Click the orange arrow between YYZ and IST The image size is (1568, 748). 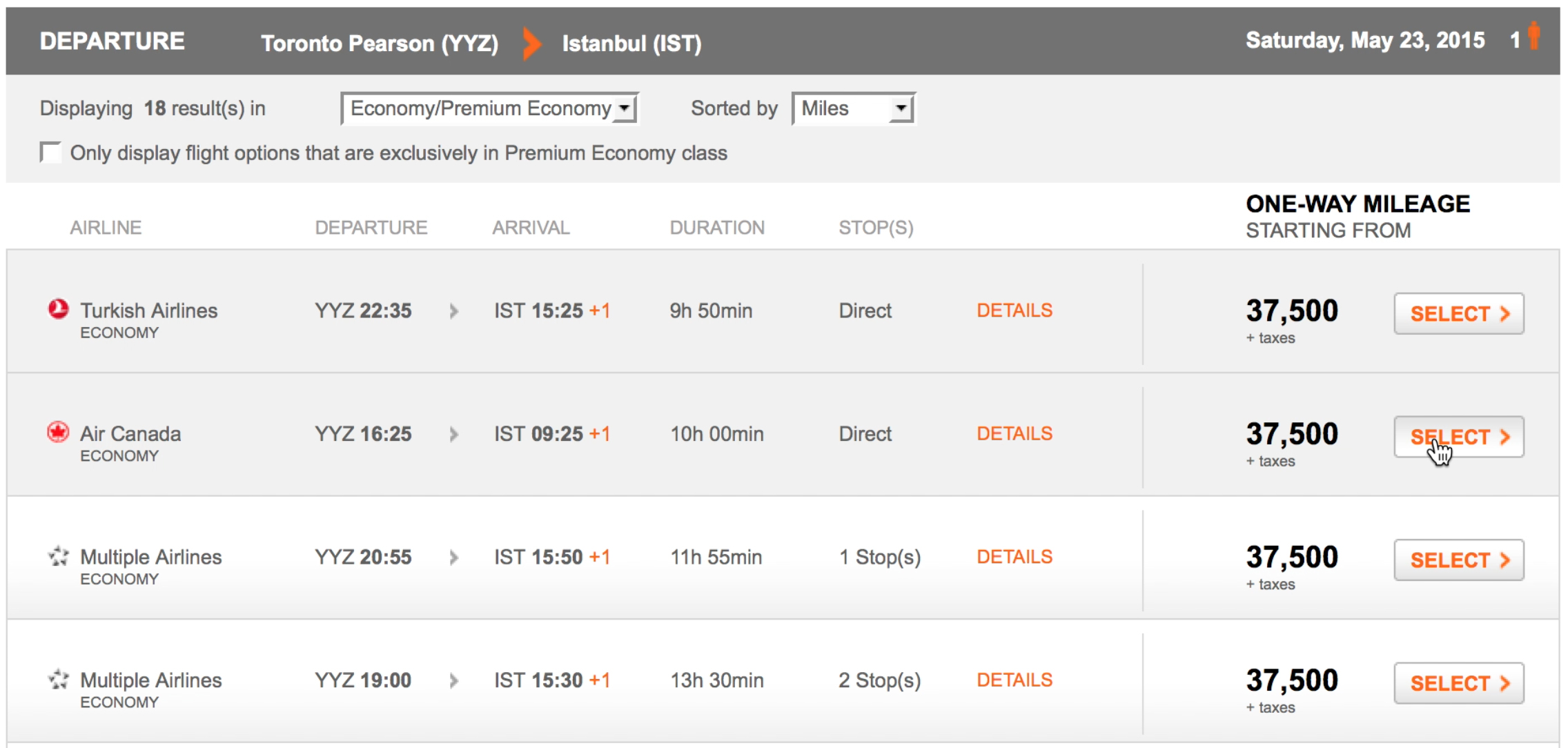coord(531,43)
